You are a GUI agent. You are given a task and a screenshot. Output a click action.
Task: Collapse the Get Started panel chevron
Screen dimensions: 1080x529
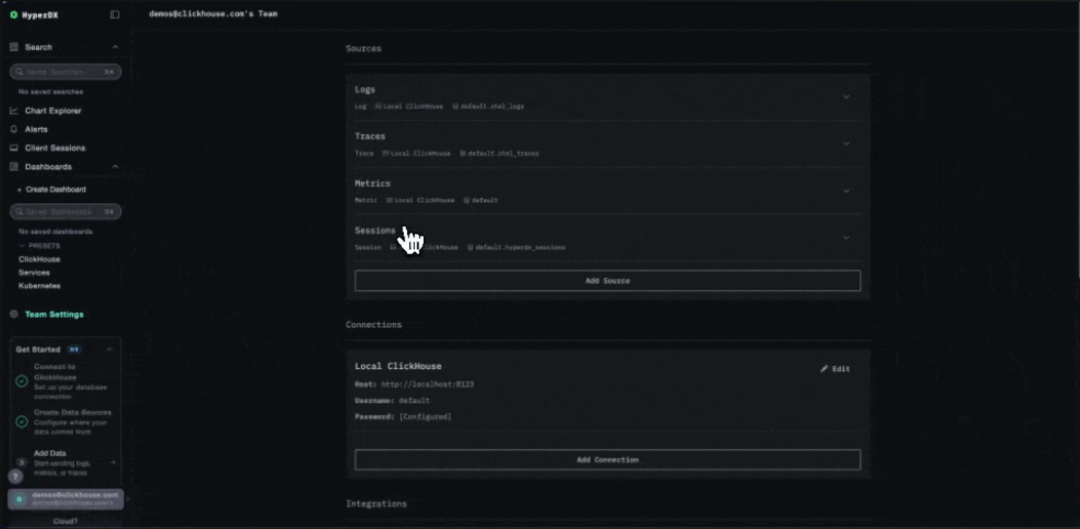pos(109,349)
